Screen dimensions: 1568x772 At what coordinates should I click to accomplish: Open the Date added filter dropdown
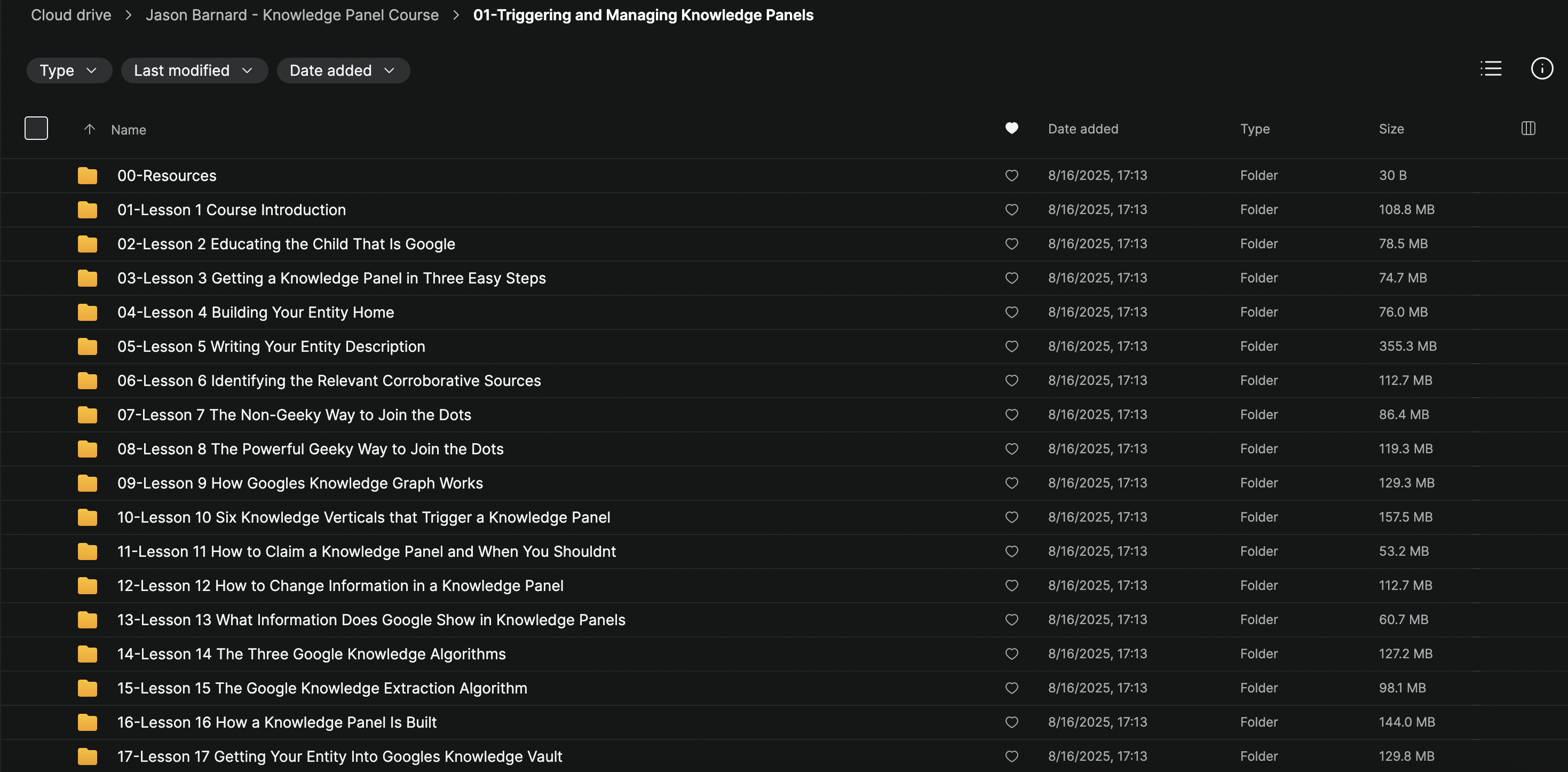pyautogui.click(x=343, y=70)
